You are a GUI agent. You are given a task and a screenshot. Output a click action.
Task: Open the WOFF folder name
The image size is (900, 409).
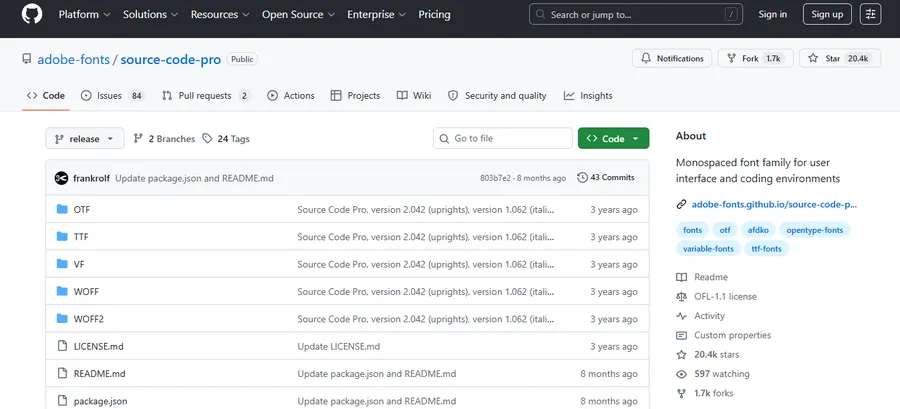86,291
